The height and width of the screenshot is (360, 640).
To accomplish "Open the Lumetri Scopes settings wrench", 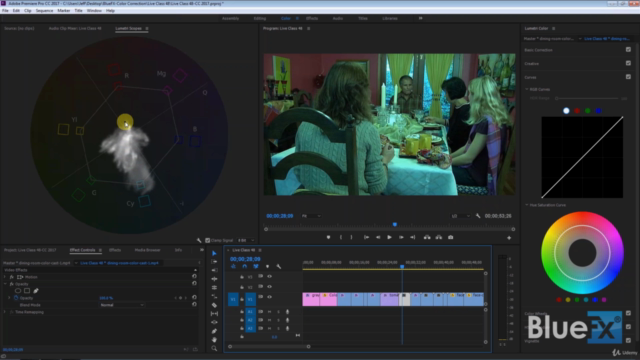I will coord(199,240).
